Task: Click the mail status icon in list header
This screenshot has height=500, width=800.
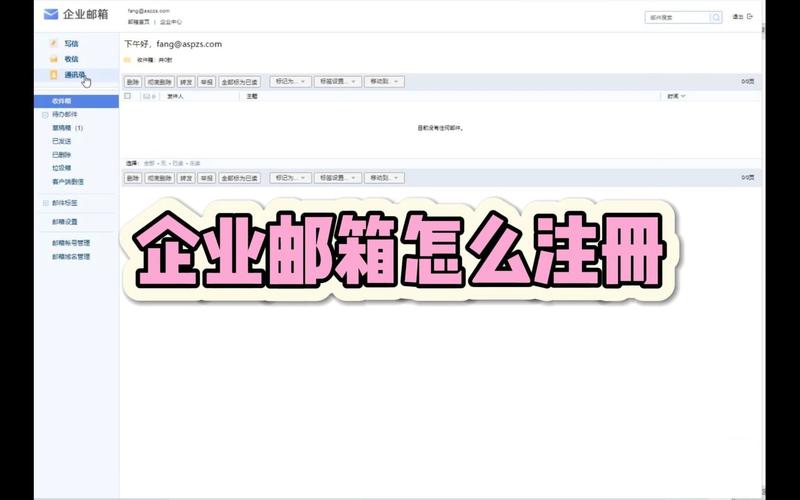Action: (x=146, y=96)
